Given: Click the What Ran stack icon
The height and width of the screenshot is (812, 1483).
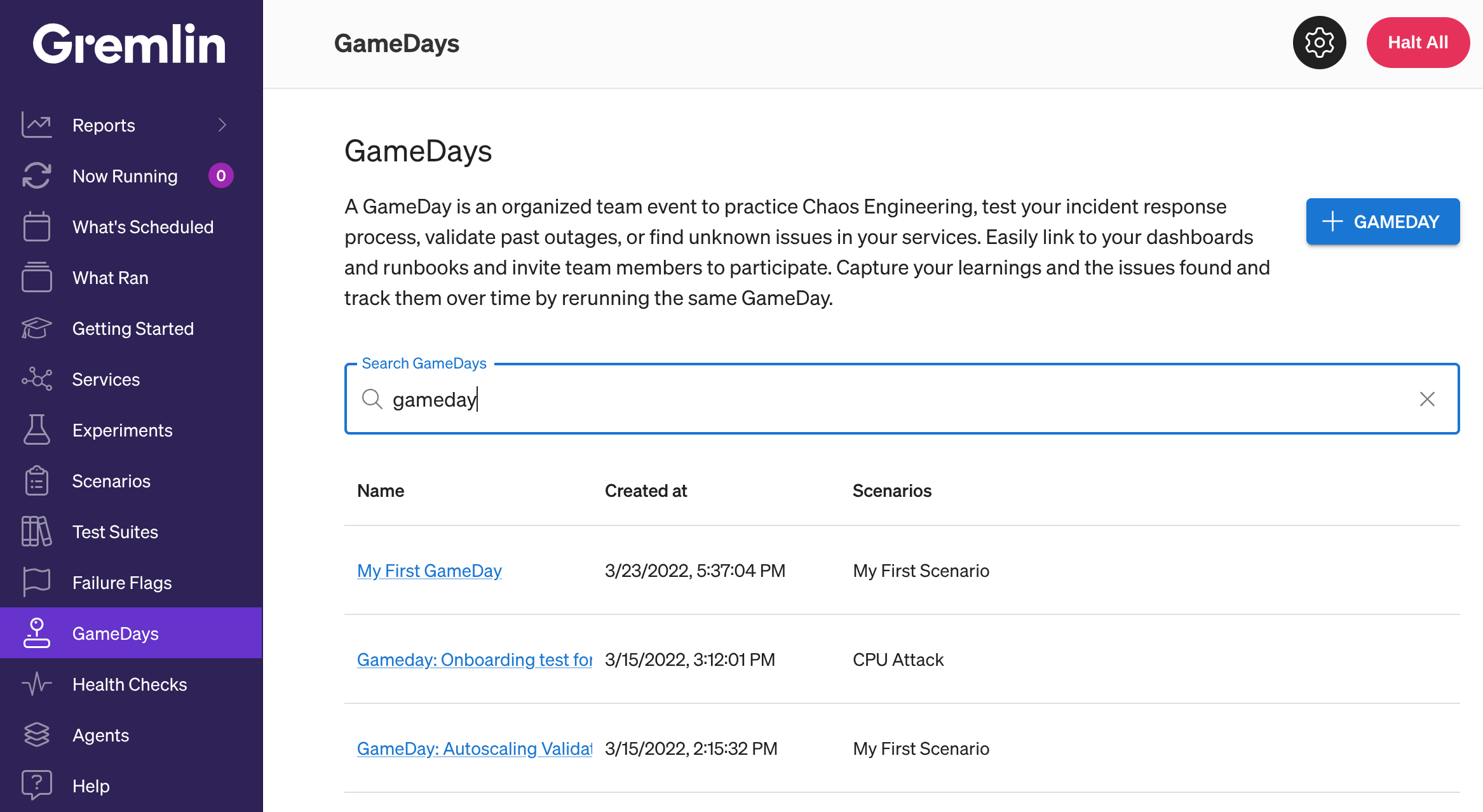Looking at the screenshot, I should pos(37,277).
